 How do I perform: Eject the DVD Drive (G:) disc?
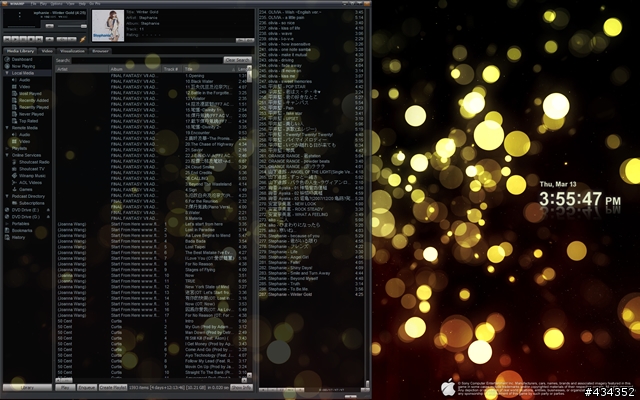coord(48,217)
